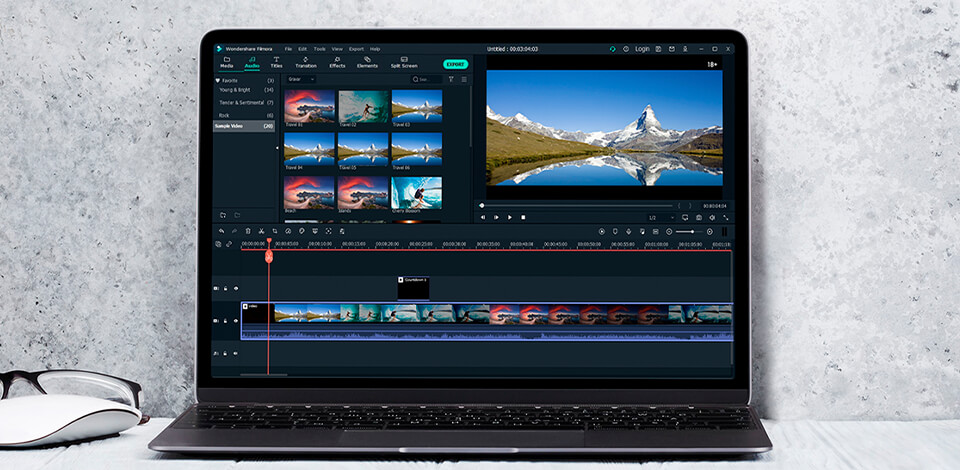This screenshot has width=960, height=470.
Task: Toggle visibility eye of Countdown track
Action: [236, 288]
